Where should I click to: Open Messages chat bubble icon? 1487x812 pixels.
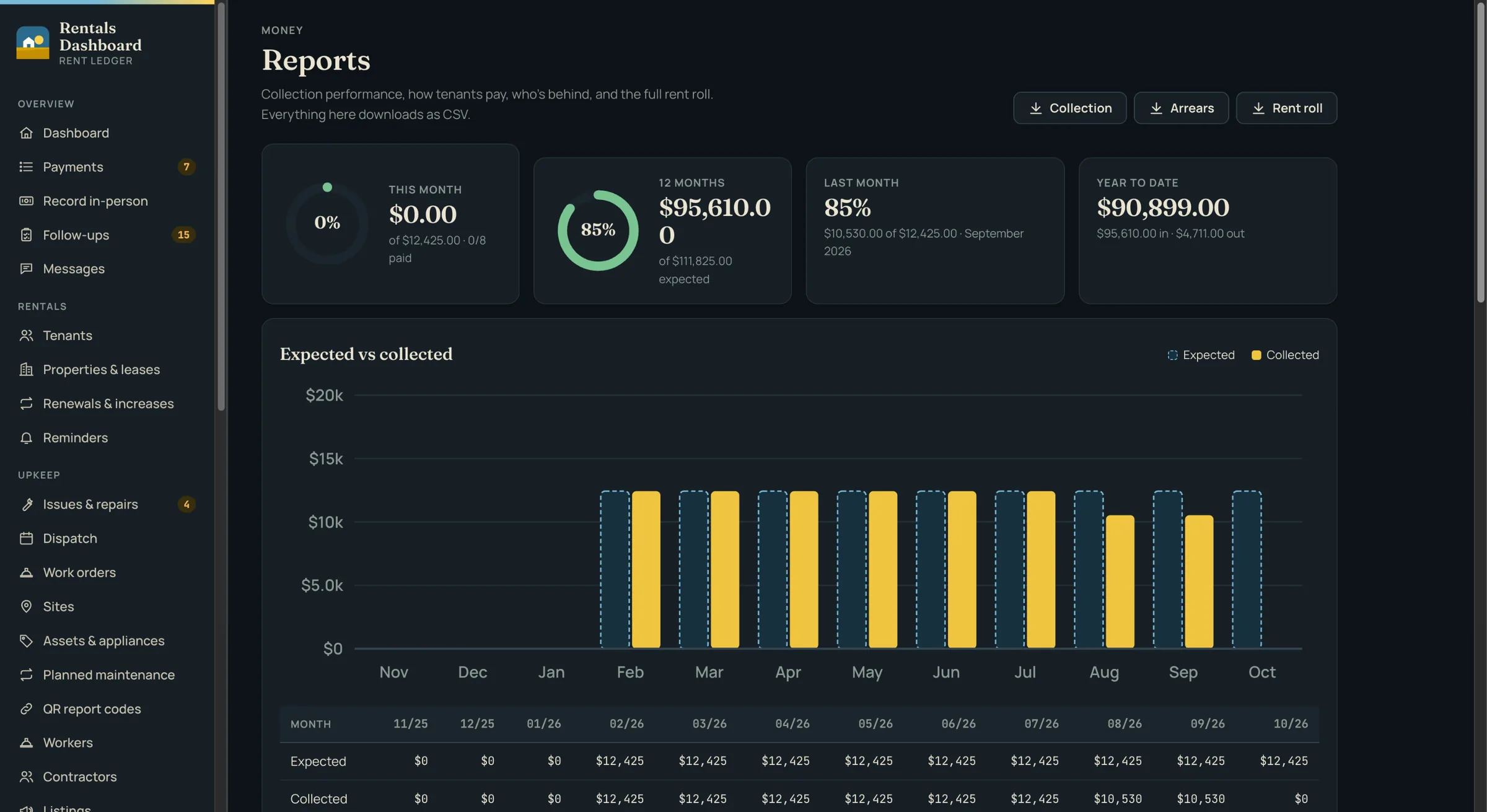pyautogui.click(x=26, y=269)
